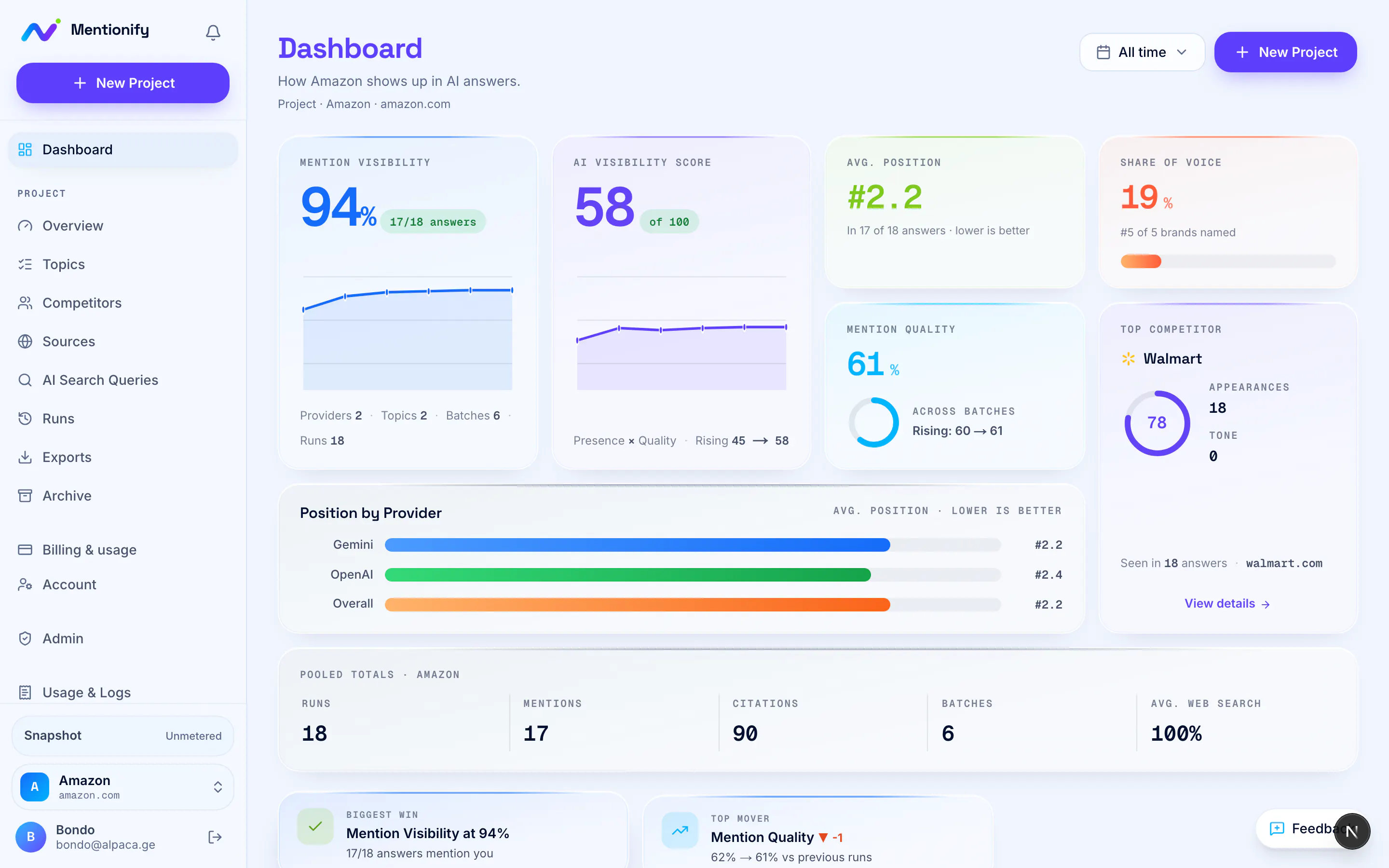
Task: Open the Archive page
Action: (x=123, y=495)
